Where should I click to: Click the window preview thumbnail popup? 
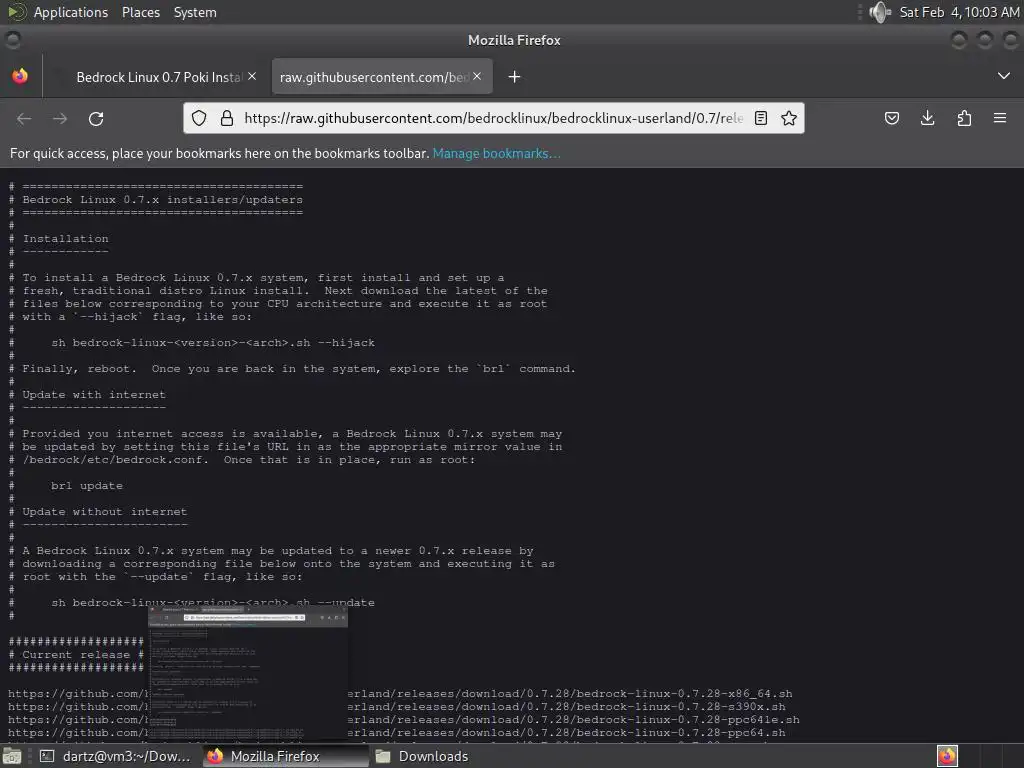tap(248, 673)
